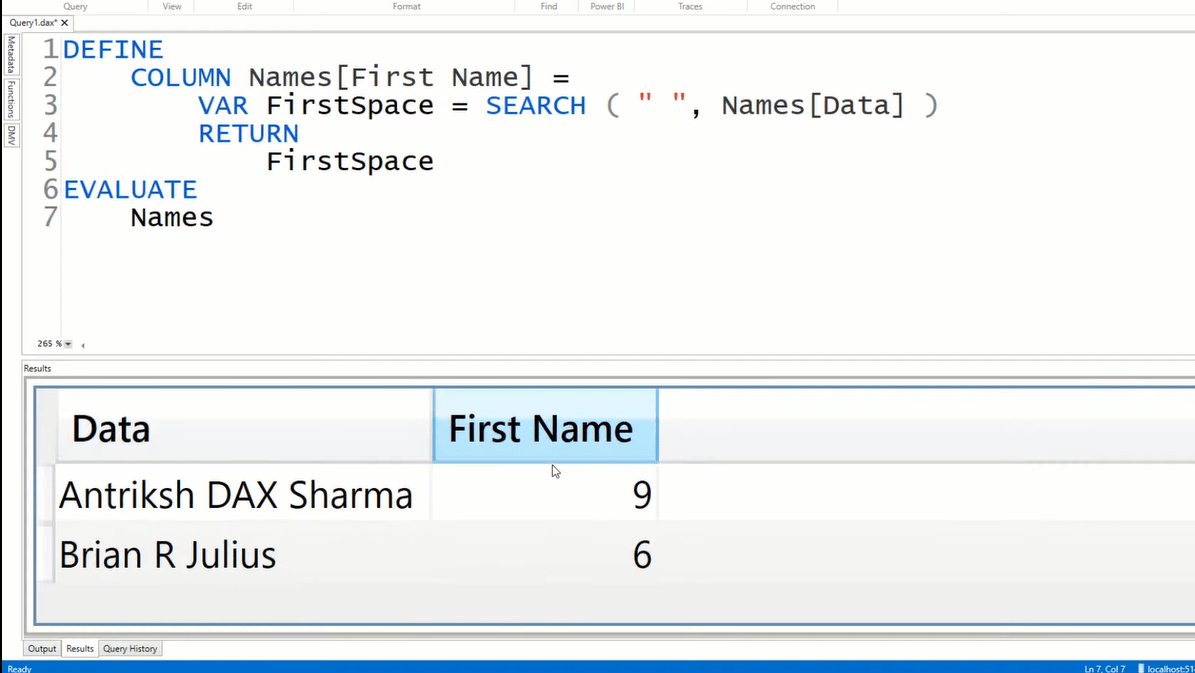Open the DMV side panel
The width and height of the screenshot is (1195, 673).
click(11, 136)
